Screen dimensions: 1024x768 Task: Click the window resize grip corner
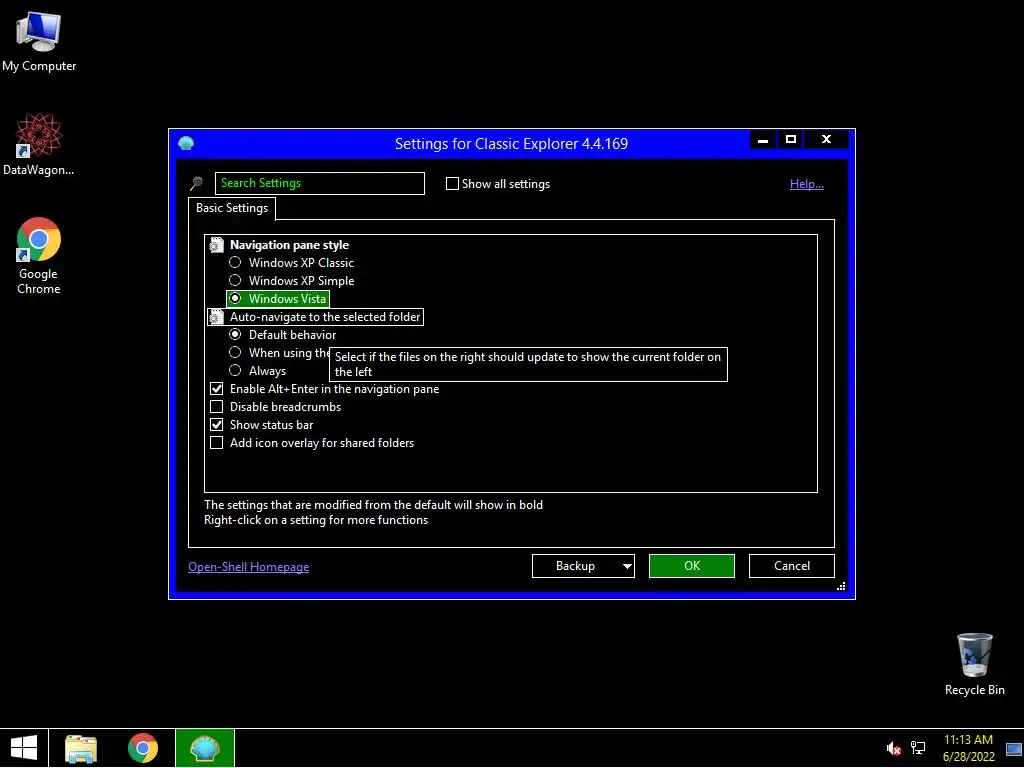pos(841,586)
